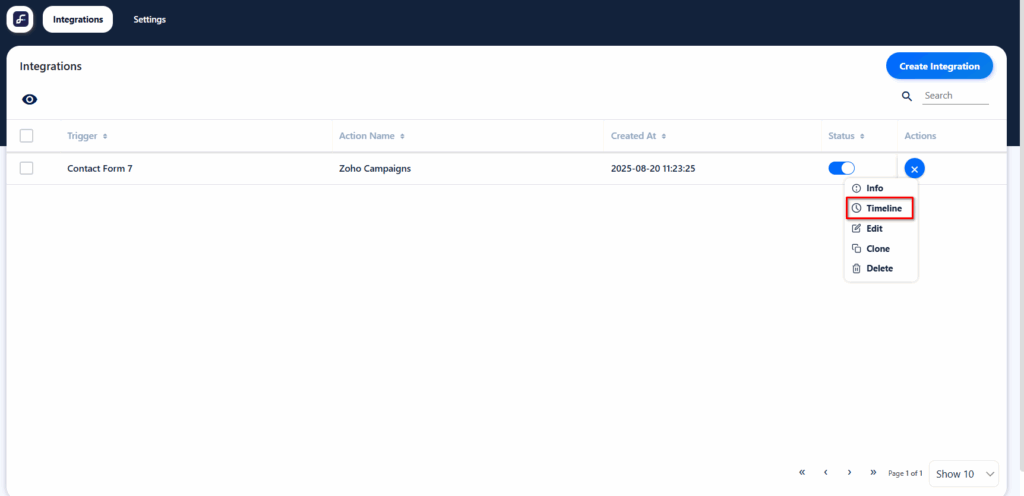The image size is (1024, 496).
Task: Switch to the Settings tab
Action: coord(150,20)
